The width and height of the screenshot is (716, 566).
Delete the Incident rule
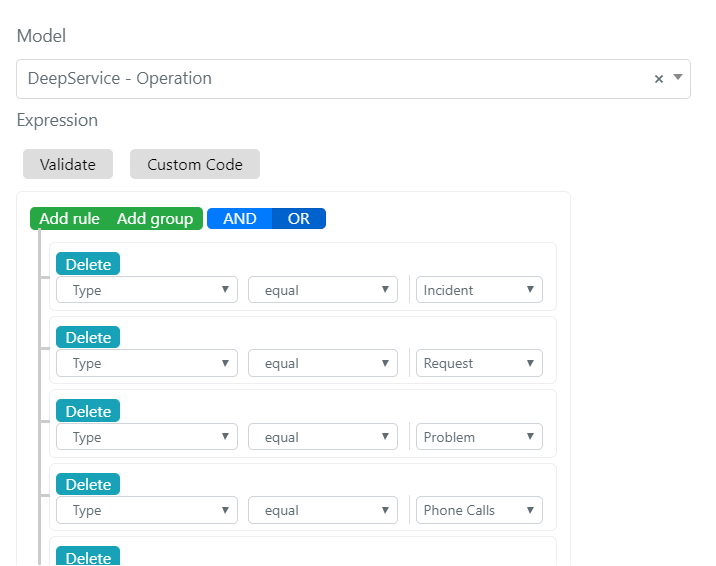tap(88, 264)
